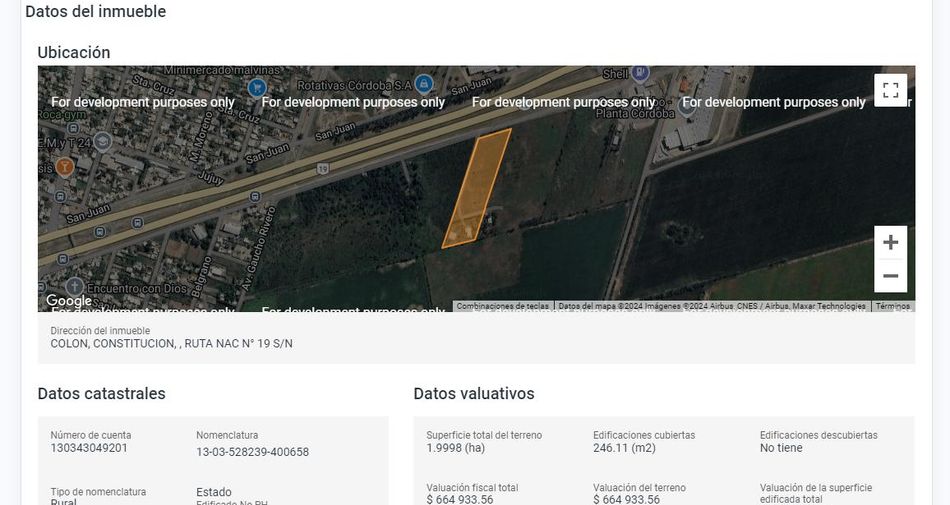Open Combinaciones de teclas shortcuts

(502, 306)
